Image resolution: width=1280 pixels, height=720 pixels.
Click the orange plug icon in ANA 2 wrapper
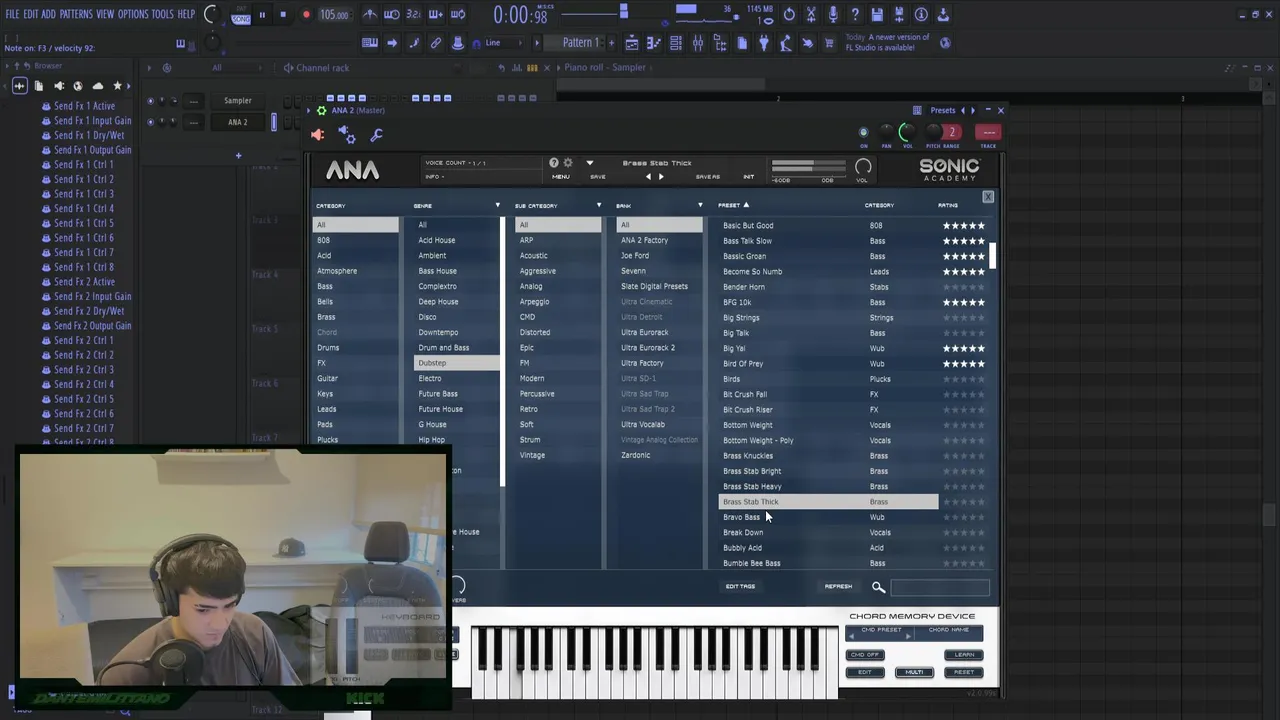318,135
